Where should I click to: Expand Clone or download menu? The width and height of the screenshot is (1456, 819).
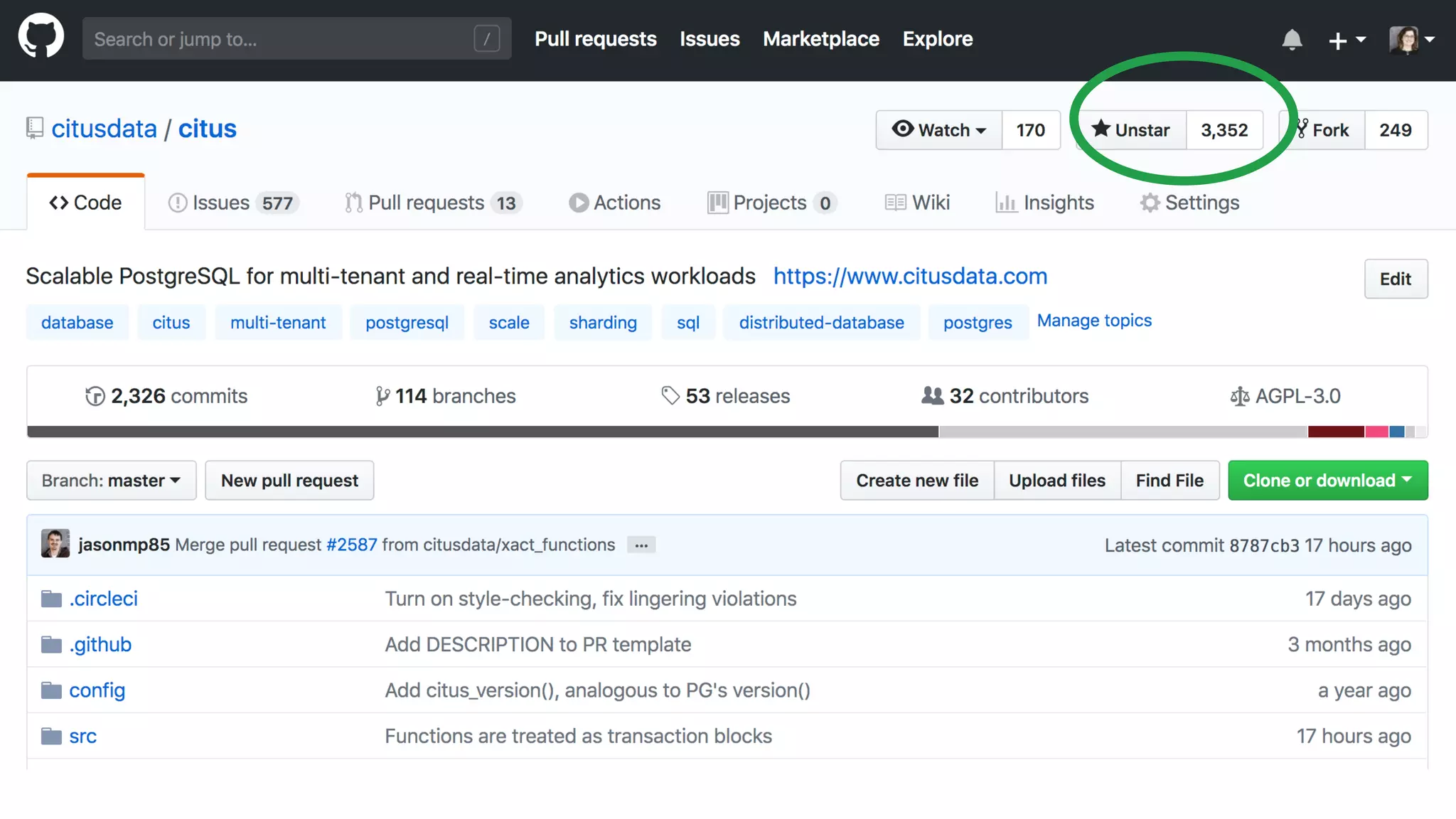click(x=1327, y=481)
